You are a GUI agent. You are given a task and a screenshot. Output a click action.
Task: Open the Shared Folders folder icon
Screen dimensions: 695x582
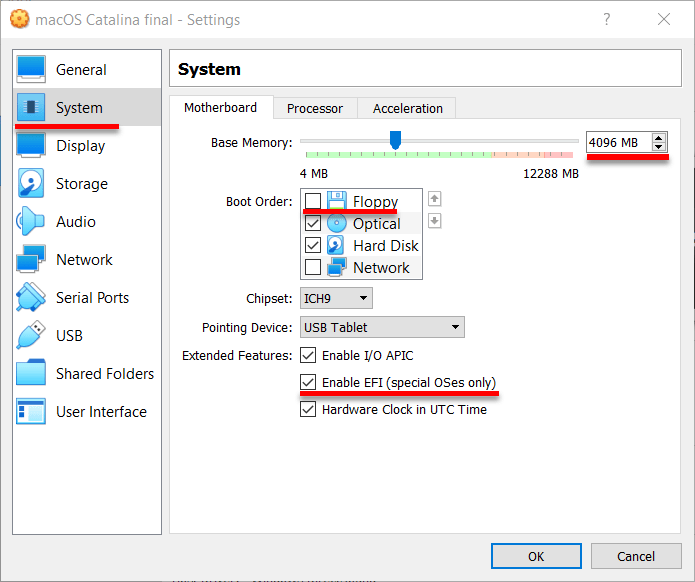point(31,373)
